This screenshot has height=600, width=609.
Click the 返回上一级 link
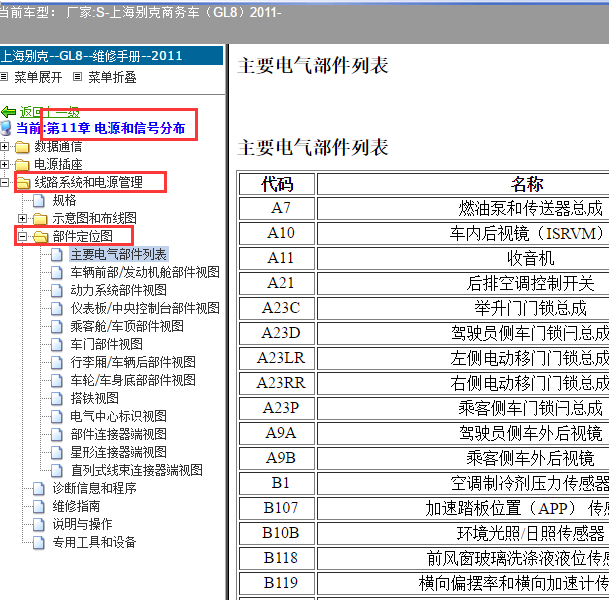pos(50,112)
